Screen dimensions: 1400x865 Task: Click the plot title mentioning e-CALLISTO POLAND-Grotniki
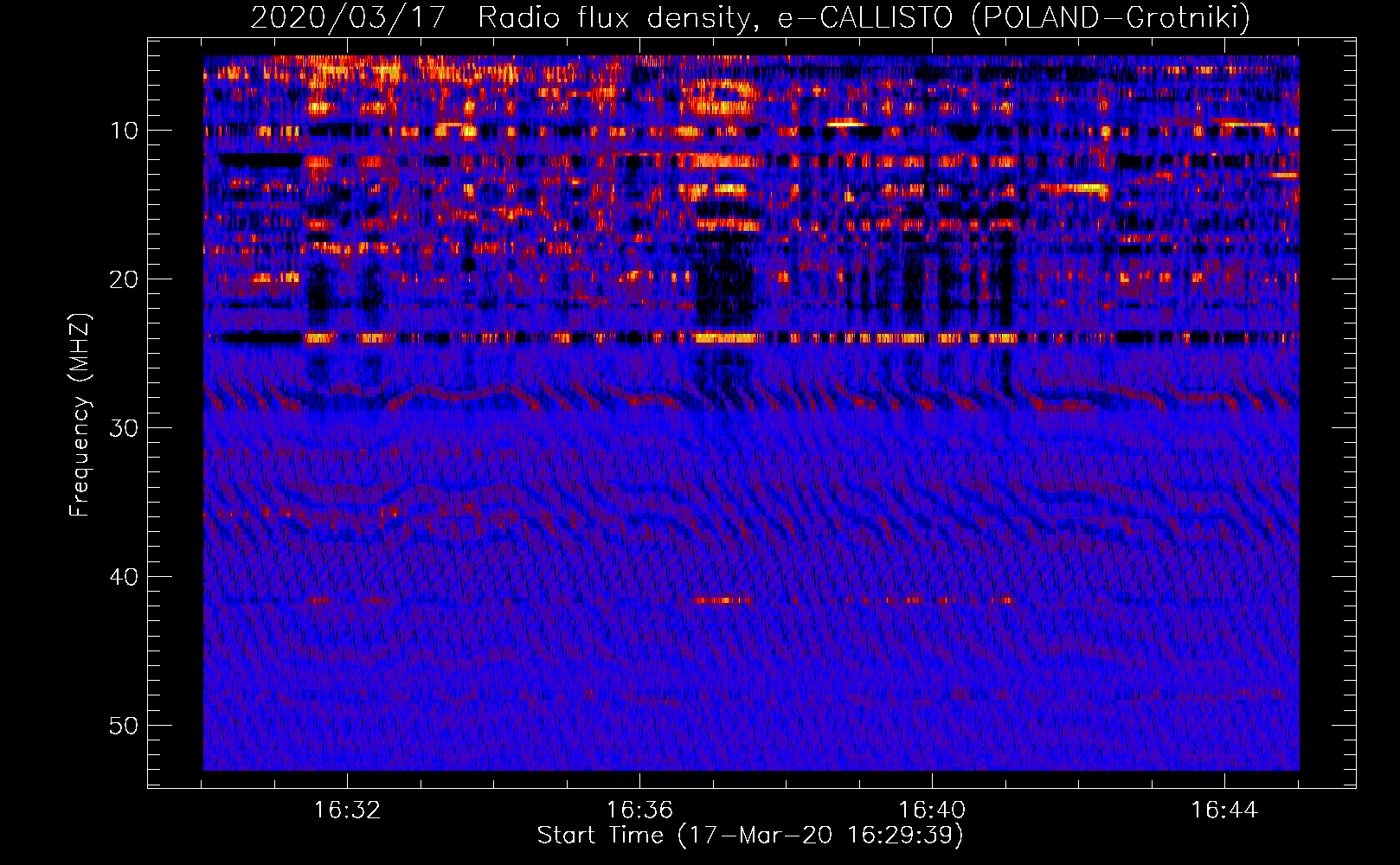pyautogui.click(x=750, y=17)
